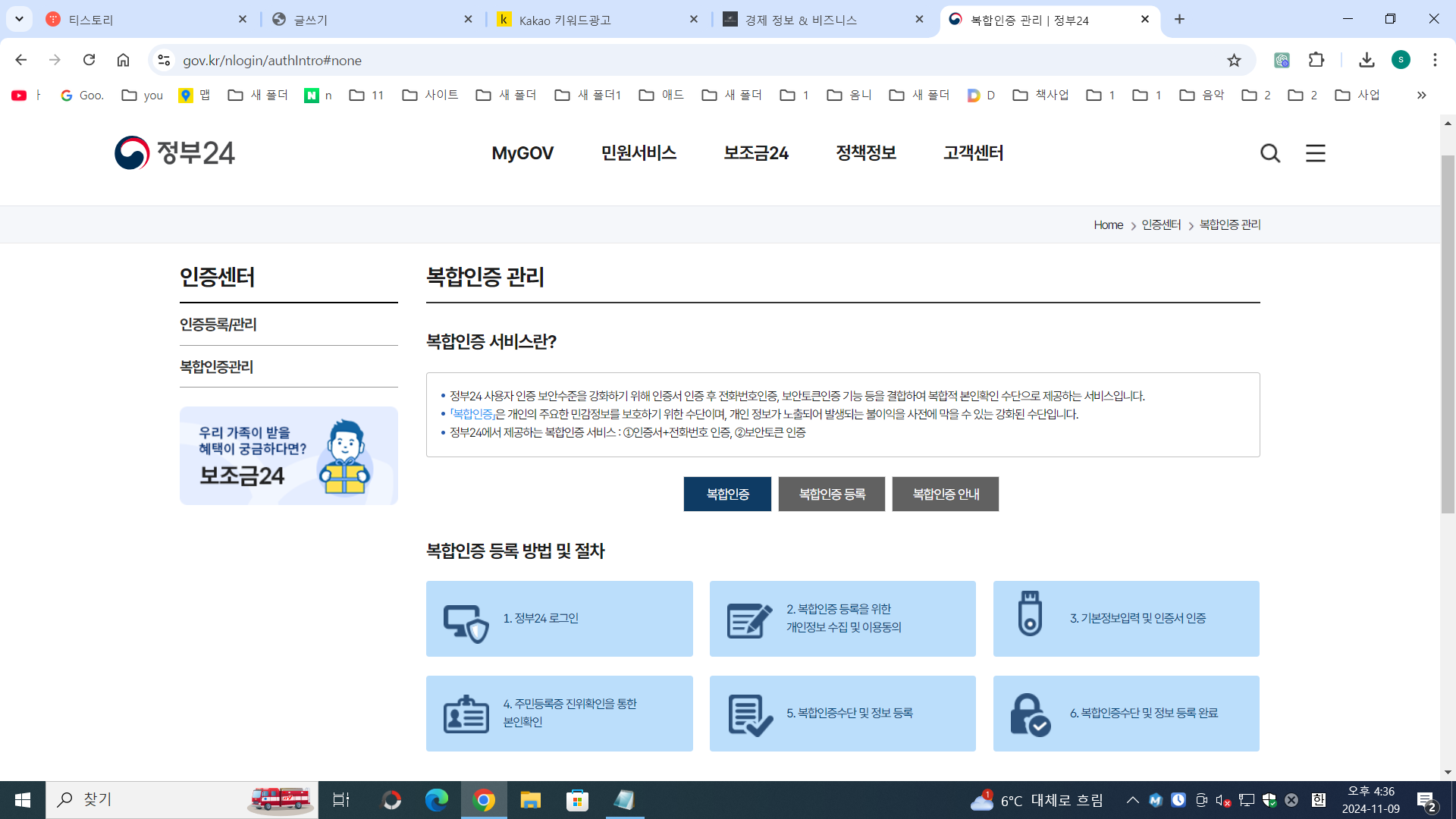Click the 복합인증 등록 button
This screenshot has width=1456, height=819.
831,494
